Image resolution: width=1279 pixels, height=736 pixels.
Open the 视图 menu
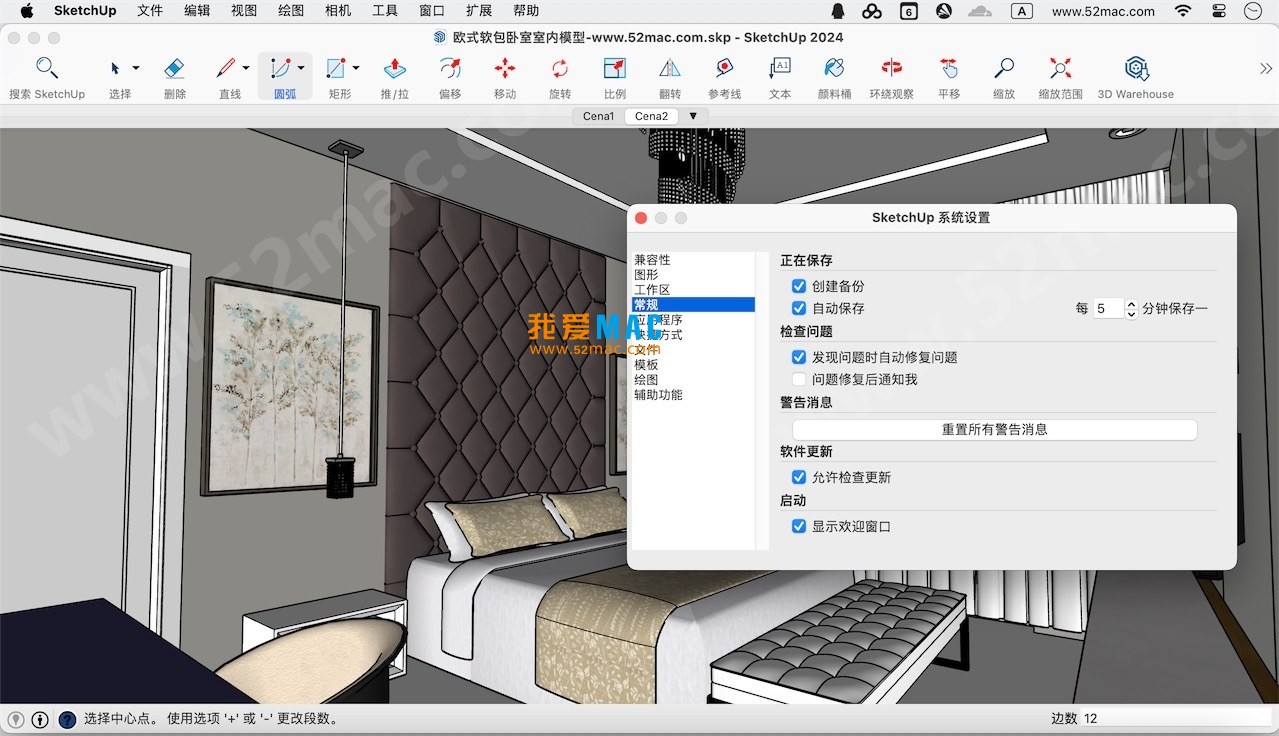click(x=244, y=11)
